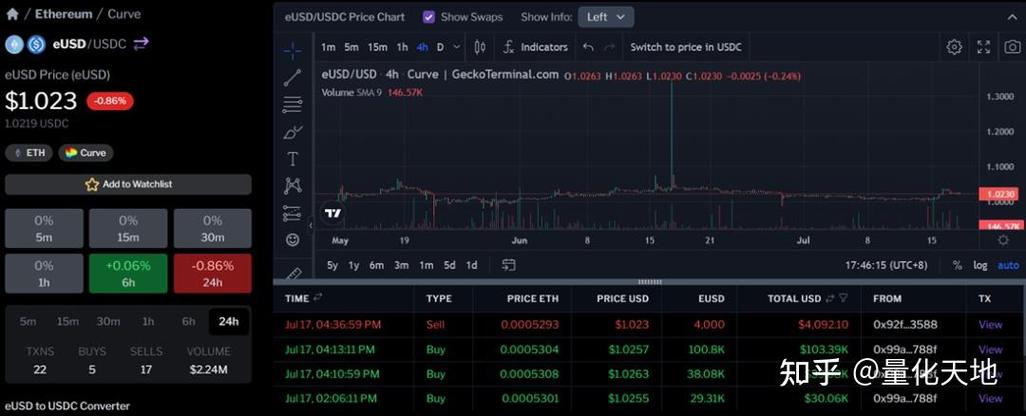
Task: Enter fullscreen chart mode
Action: (983, 47)
